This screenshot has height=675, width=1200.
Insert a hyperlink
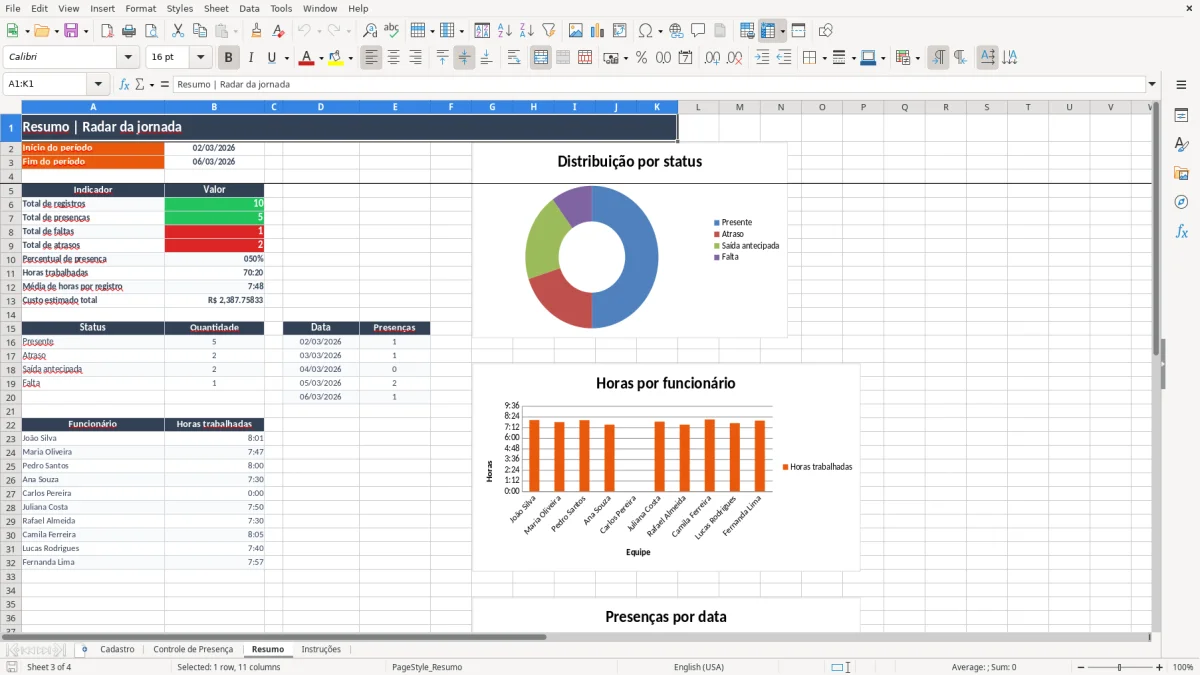point(676,31)
